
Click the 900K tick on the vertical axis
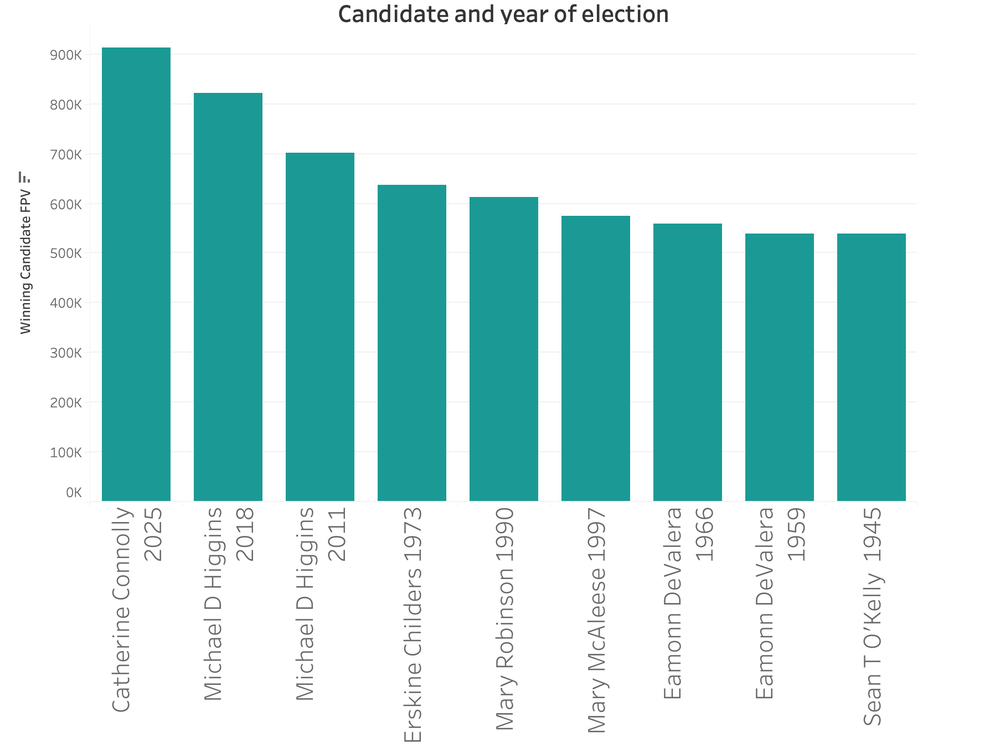coord(65,55)
